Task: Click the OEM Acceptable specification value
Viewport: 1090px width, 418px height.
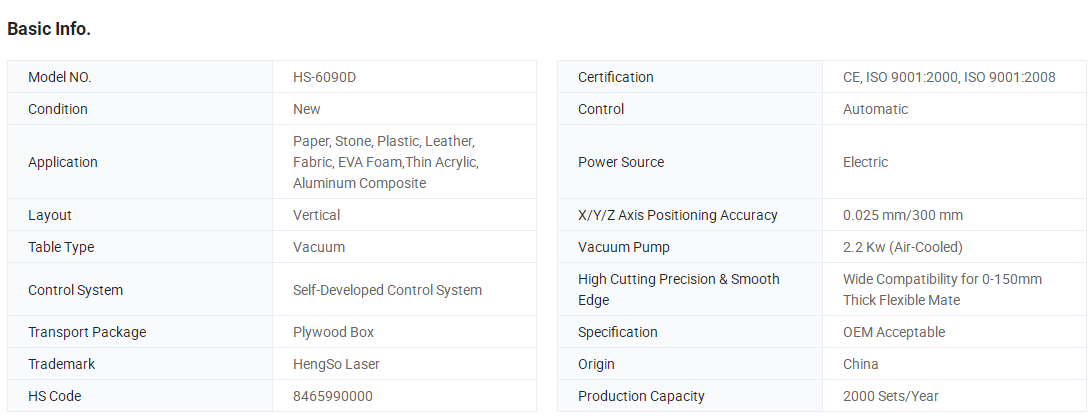Action: click(893, 332)
